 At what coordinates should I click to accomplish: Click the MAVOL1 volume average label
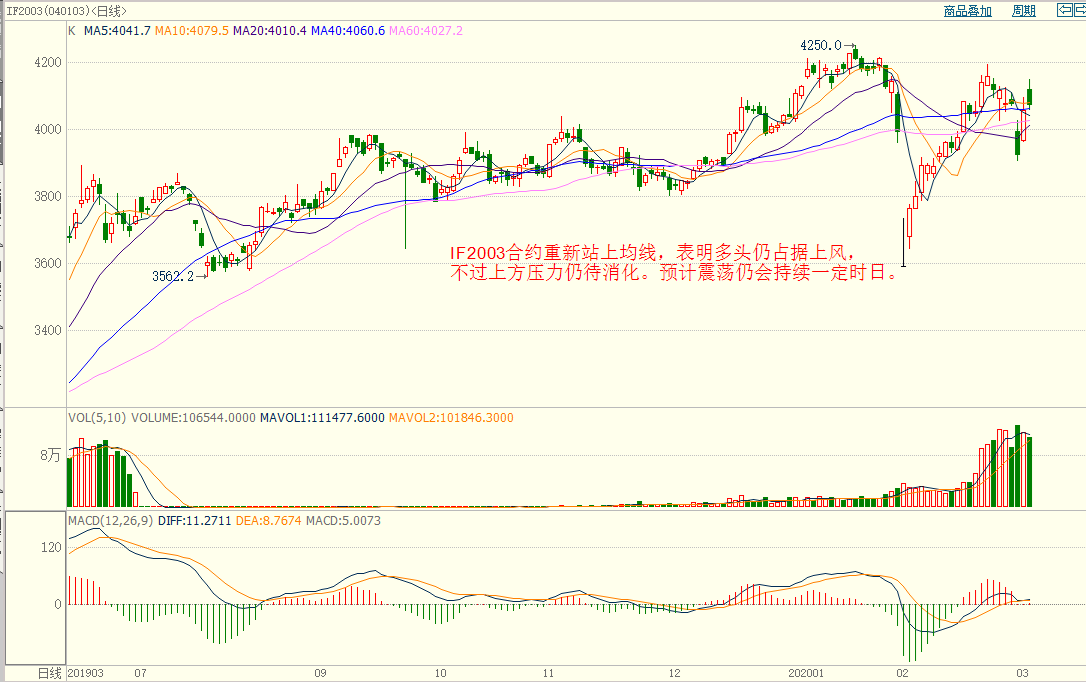[x=322, y=418]
